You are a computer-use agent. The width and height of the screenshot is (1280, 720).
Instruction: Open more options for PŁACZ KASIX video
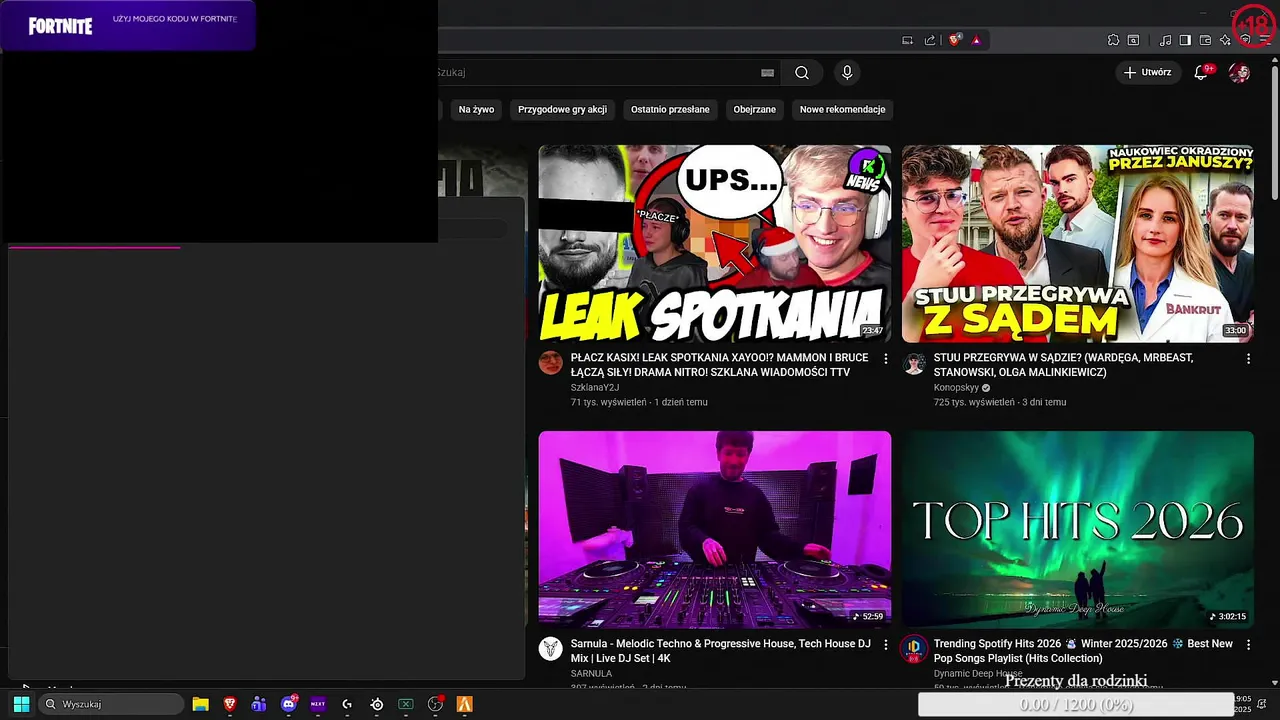[885, 358]
